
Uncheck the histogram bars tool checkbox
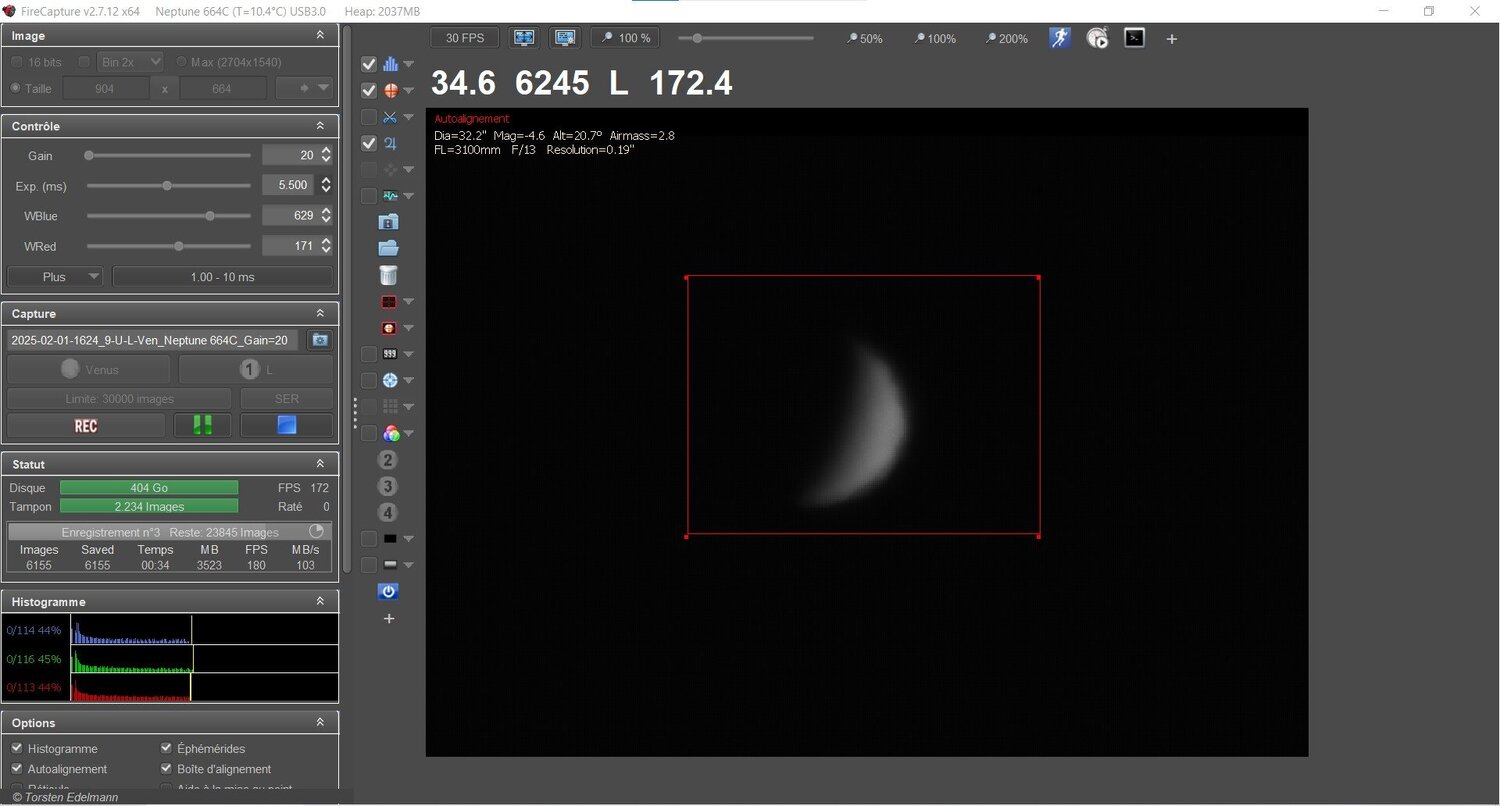(369, 64)
